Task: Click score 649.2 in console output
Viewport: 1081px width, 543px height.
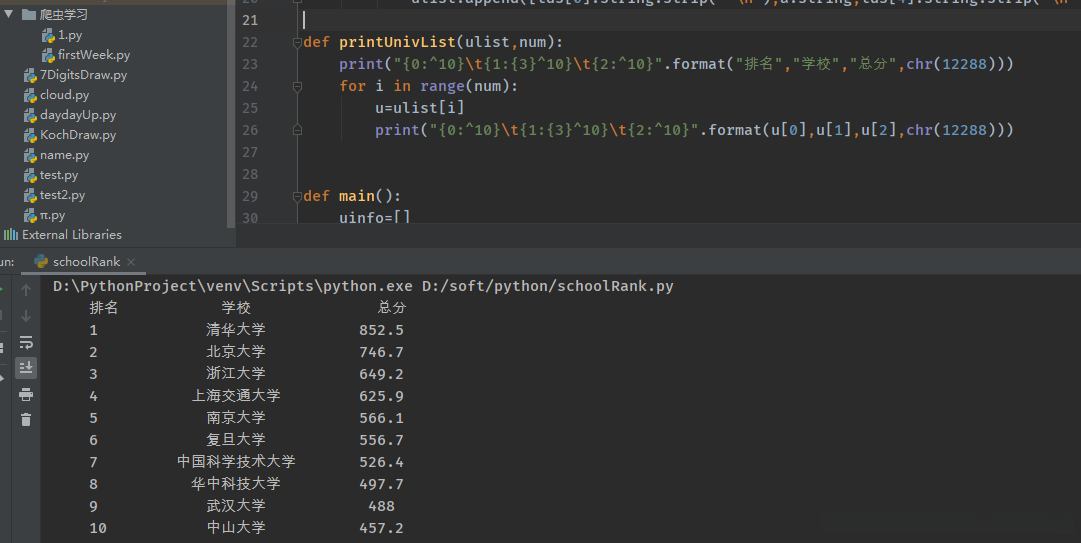Action: 381,374
